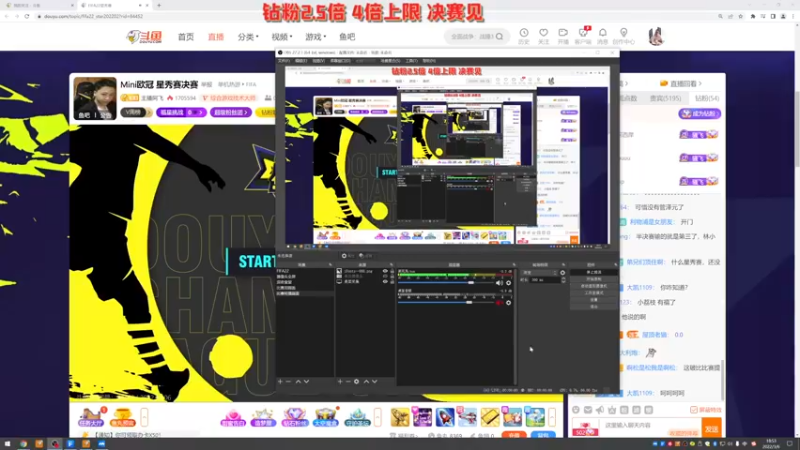This screenshot has width=800, height=450.
Task: Unmute the second mixer channel red speaker icon
Action: click(x=499, y=303)
